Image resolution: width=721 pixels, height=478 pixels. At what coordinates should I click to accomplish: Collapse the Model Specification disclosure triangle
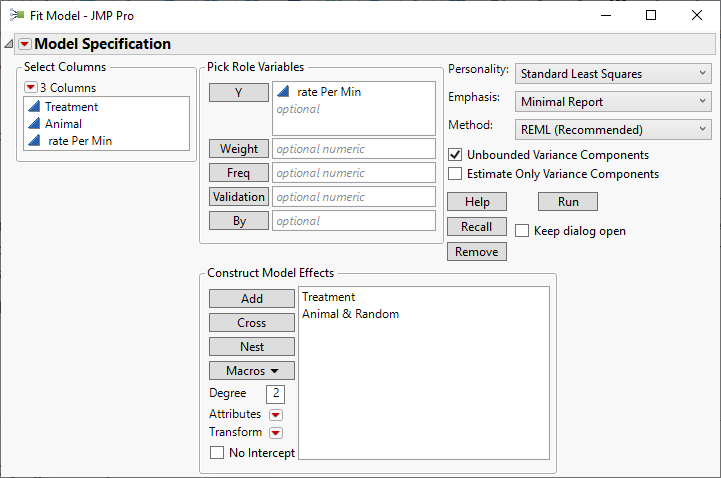pyautogui.click(x=9, y=44)
